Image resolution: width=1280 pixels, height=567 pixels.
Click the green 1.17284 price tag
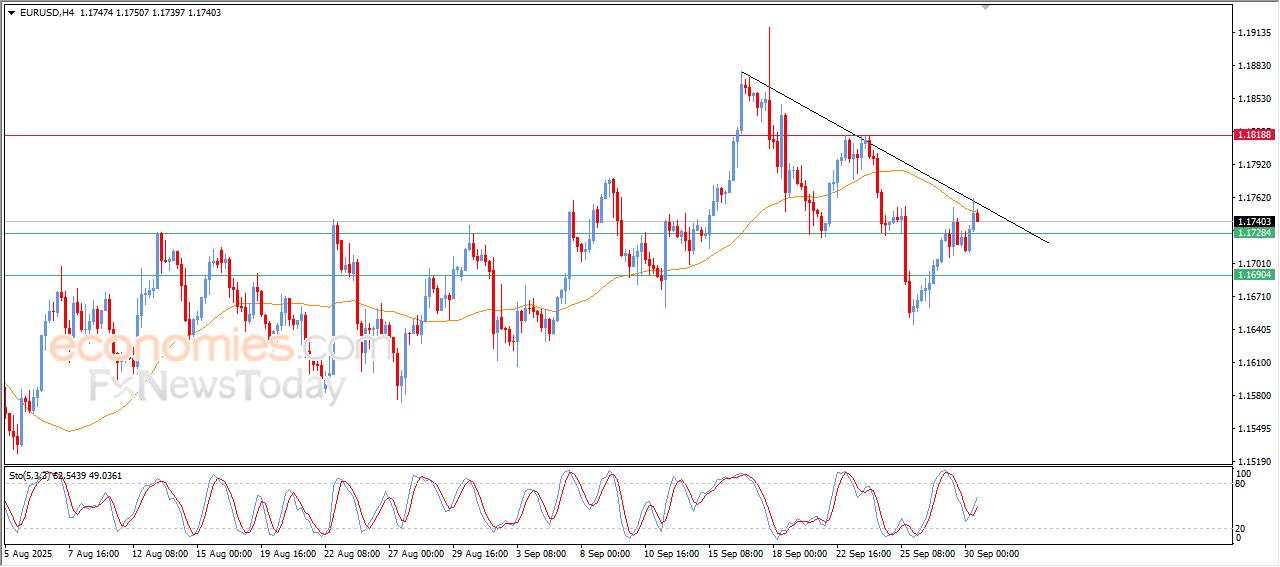[1254, 233]
